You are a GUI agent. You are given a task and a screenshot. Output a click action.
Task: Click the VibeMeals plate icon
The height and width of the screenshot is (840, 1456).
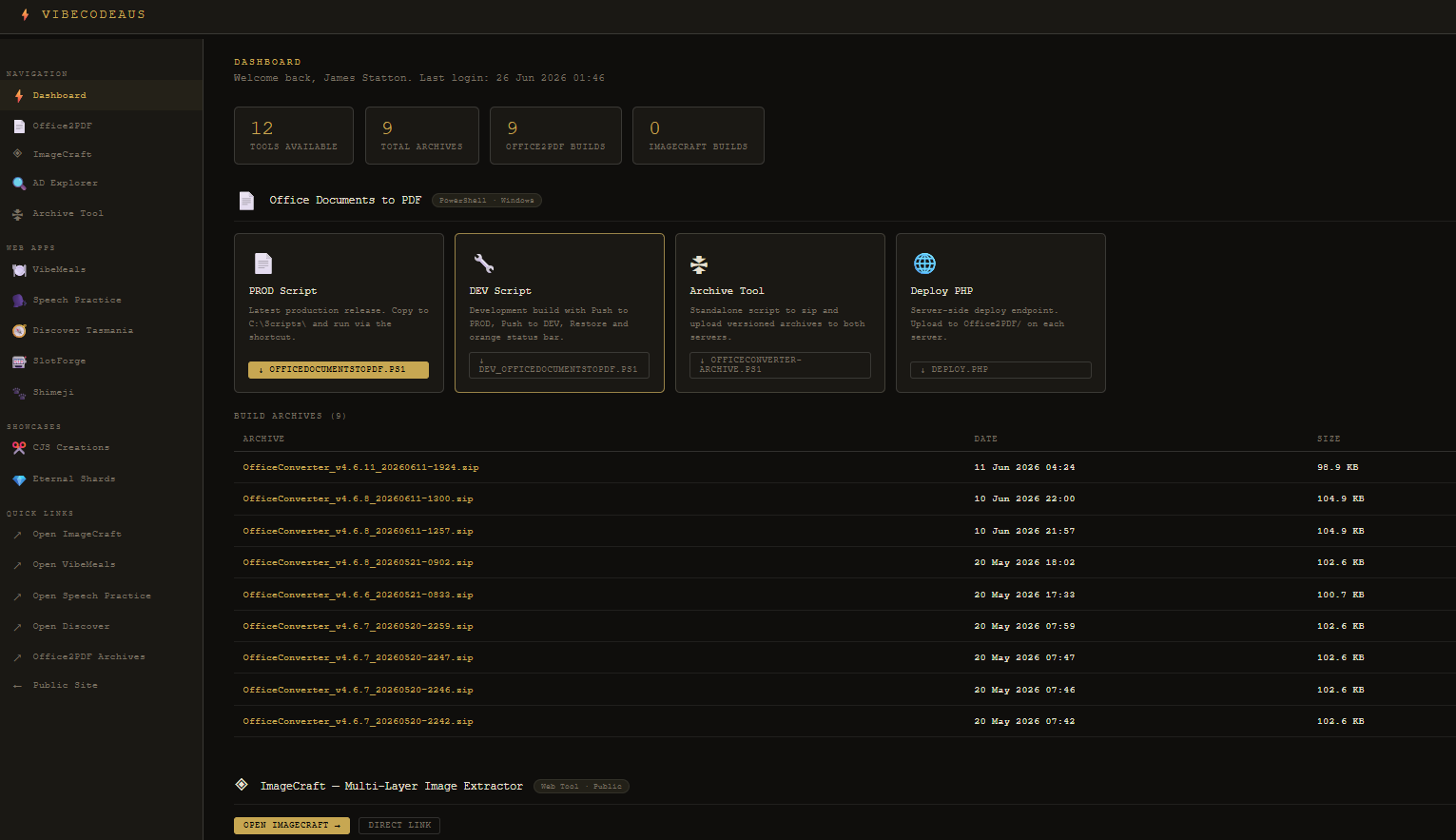click(x=19, y=270)
